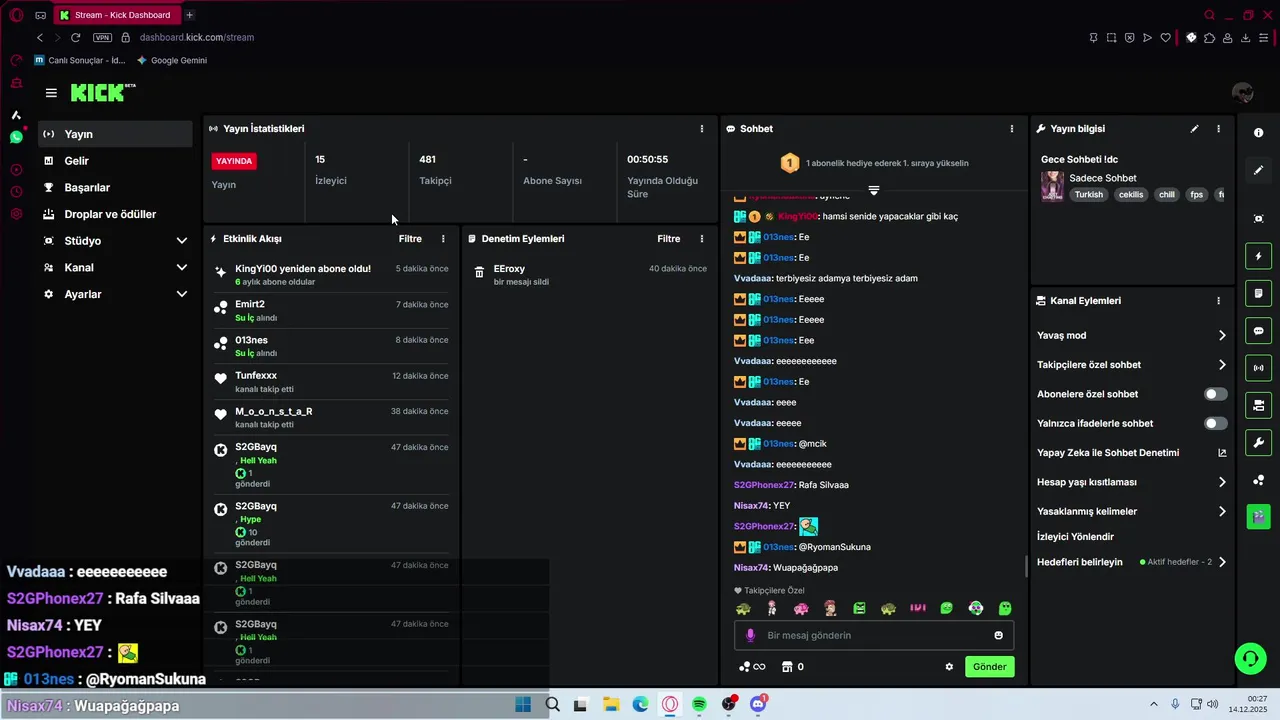The image size is (1280, 720).
Task: Click the address bar showing dashboard.kick.com/stream
Action: click(197, 37)
